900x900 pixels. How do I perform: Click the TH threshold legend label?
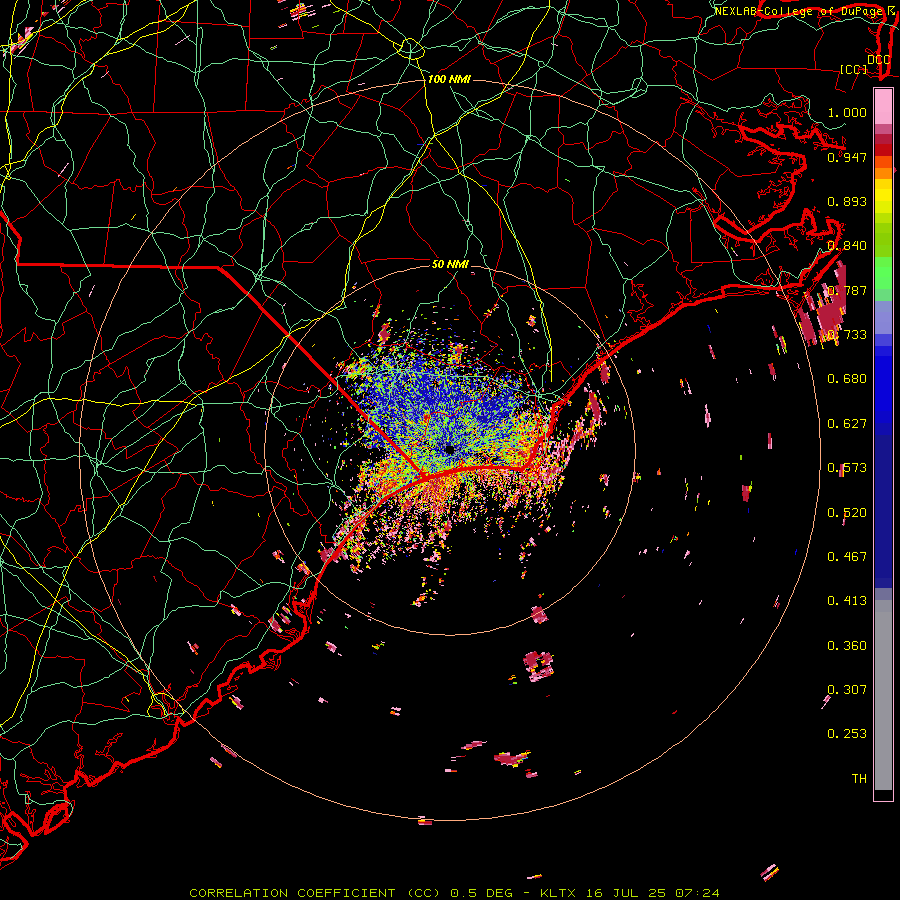pyautogui.click(x=859, y=779)
